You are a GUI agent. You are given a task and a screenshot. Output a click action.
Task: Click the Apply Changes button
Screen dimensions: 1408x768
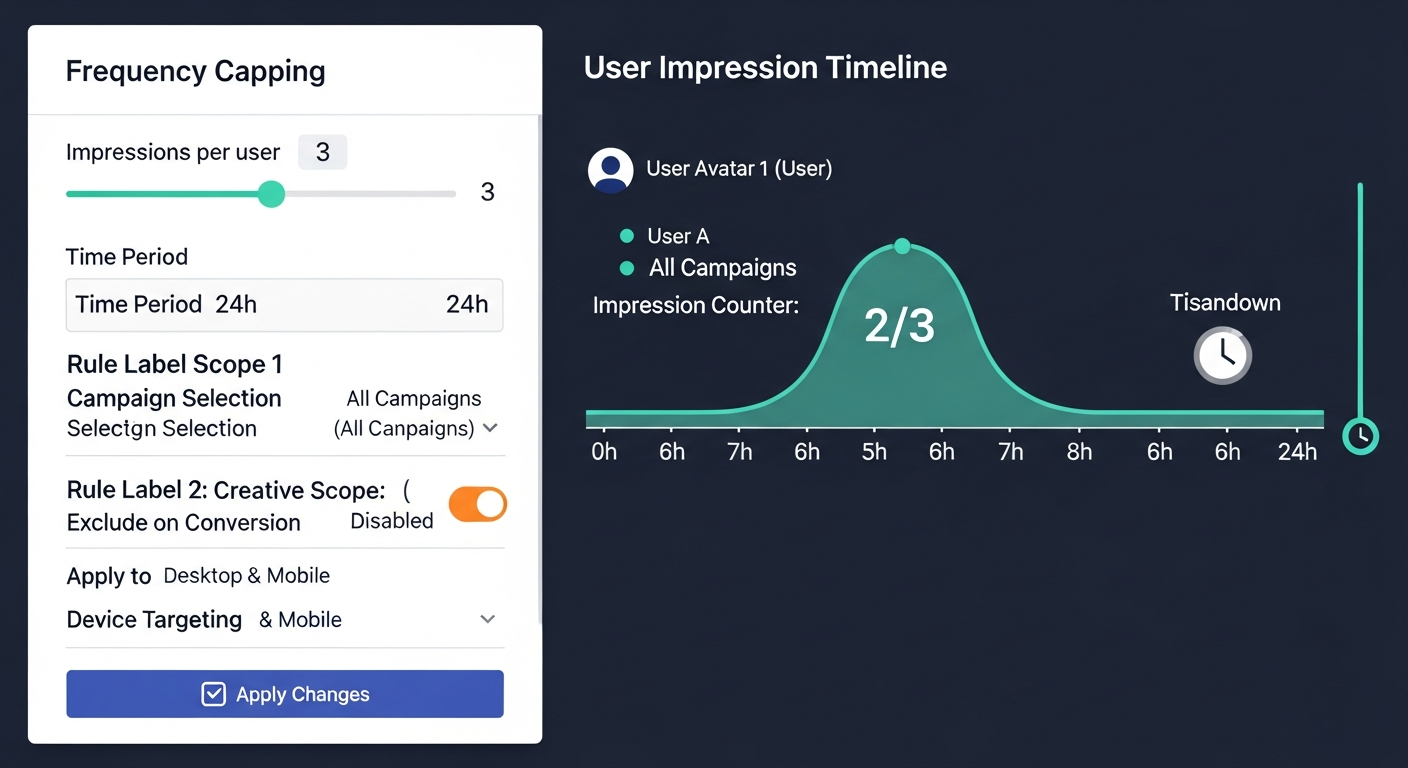pyautogui.click(x=285, y=694)
